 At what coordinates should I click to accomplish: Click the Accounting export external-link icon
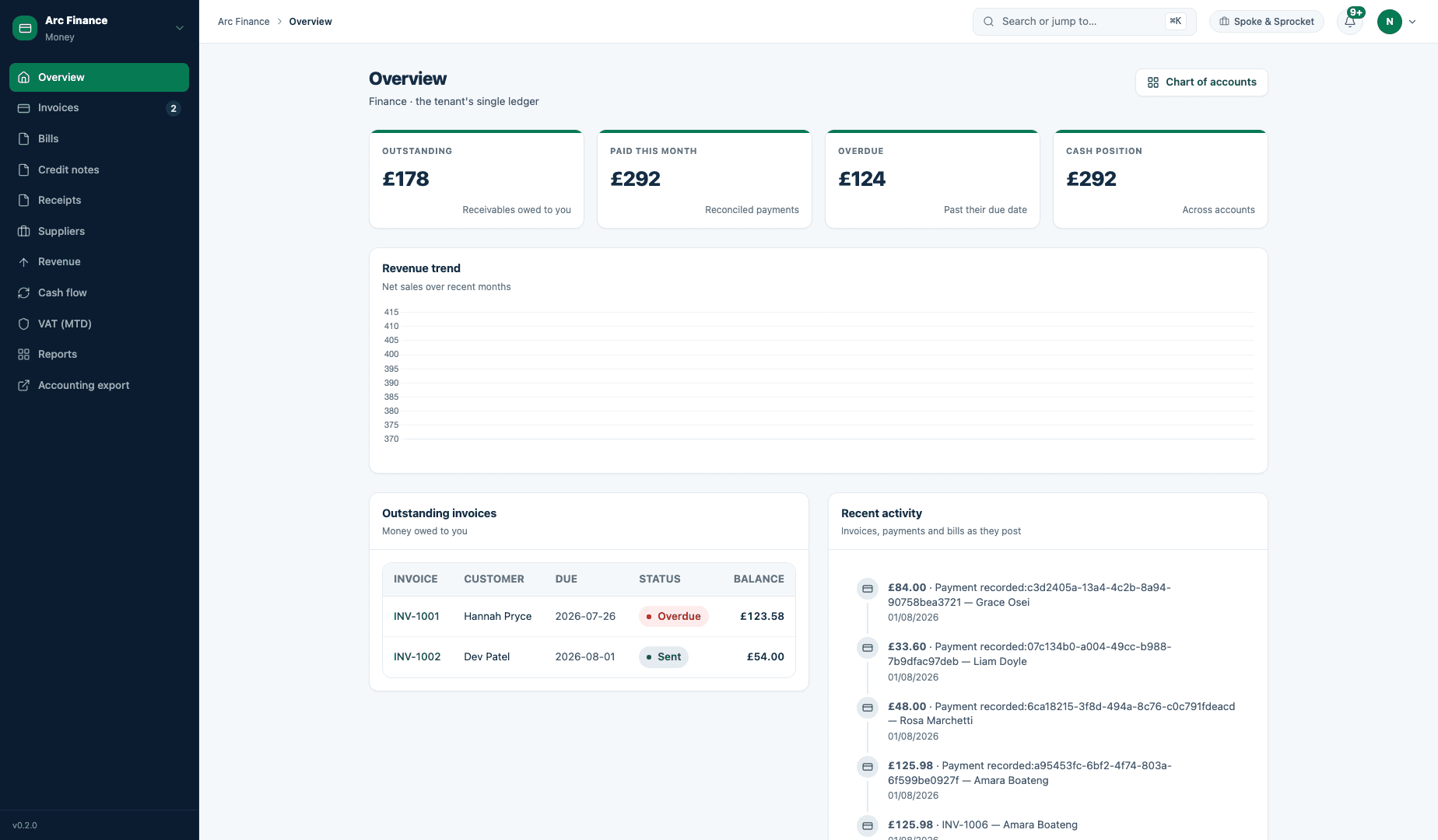(x=24, y=385)
